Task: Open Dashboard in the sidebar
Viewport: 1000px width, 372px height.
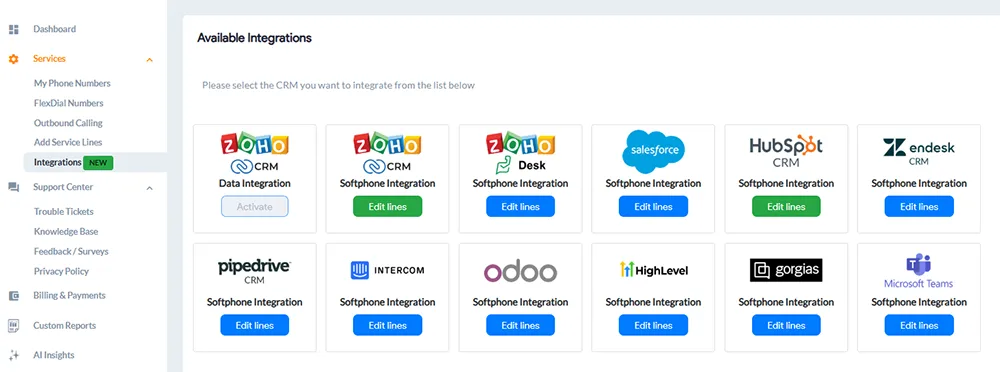Action: tap(54, 29)
